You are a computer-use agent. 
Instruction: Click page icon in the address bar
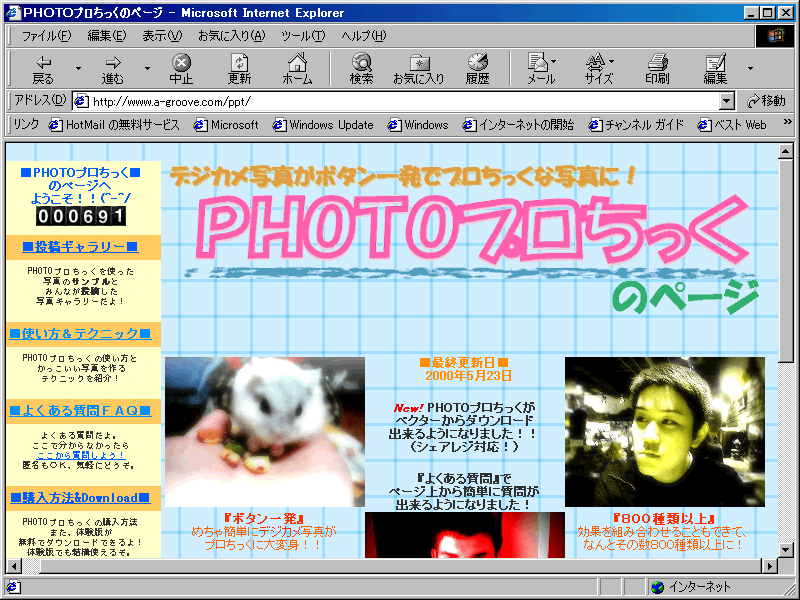[81, 102]
